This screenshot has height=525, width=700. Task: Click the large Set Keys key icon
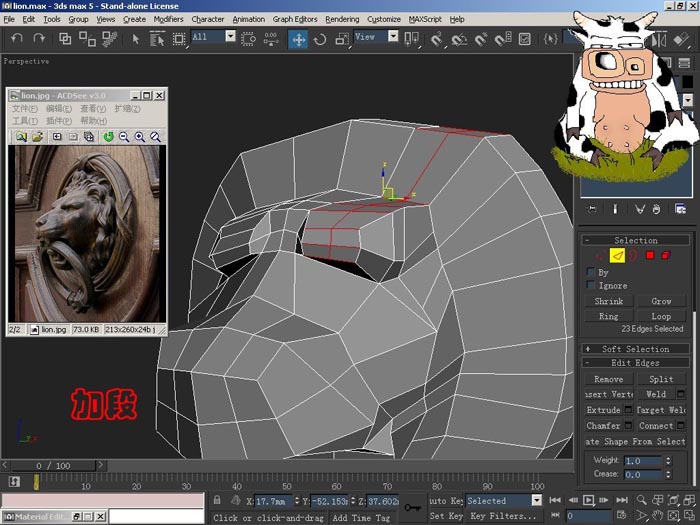pyautogui.click(x=412, y=508)
